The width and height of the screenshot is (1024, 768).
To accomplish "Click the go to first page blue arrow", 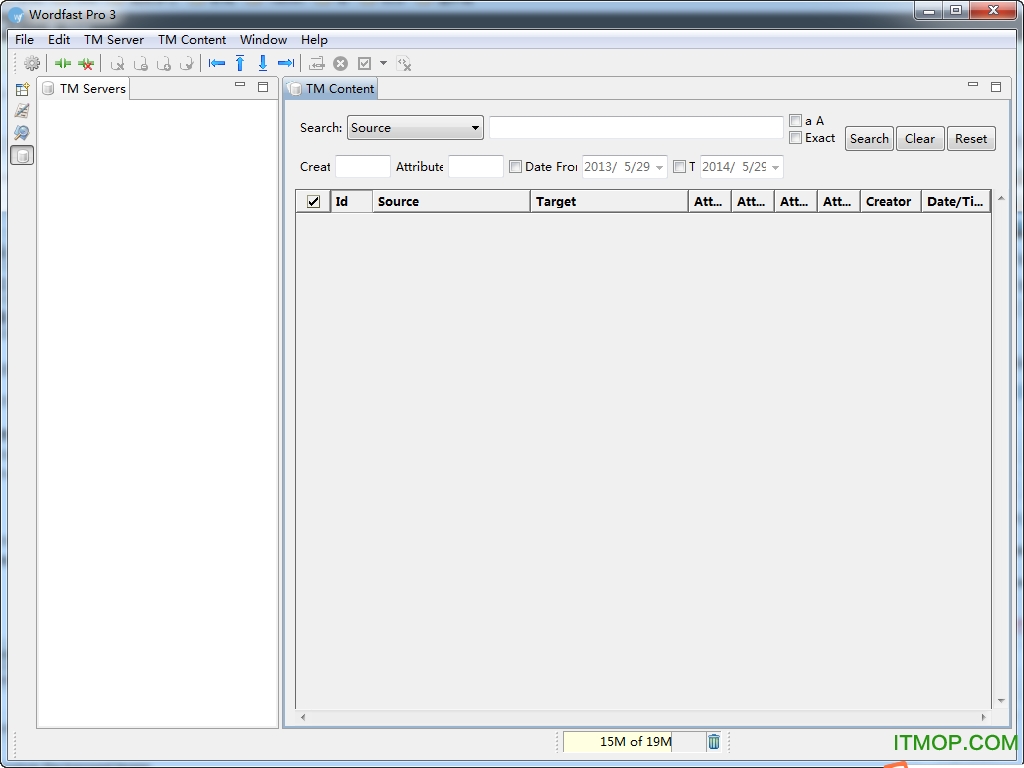I will (x=216, y=63).
